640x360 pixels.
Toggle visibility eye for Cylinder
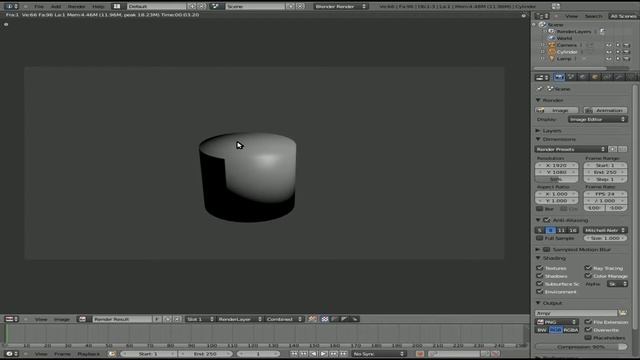point(609,52)
